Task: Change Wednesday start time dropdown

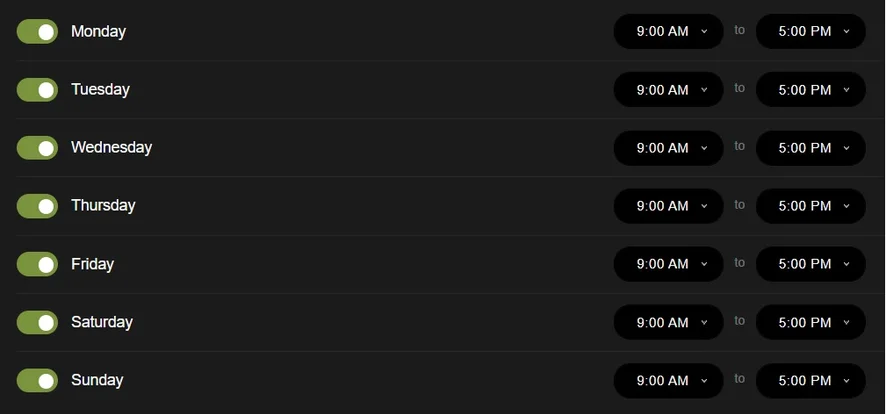Action: click(x=668, y=148)
